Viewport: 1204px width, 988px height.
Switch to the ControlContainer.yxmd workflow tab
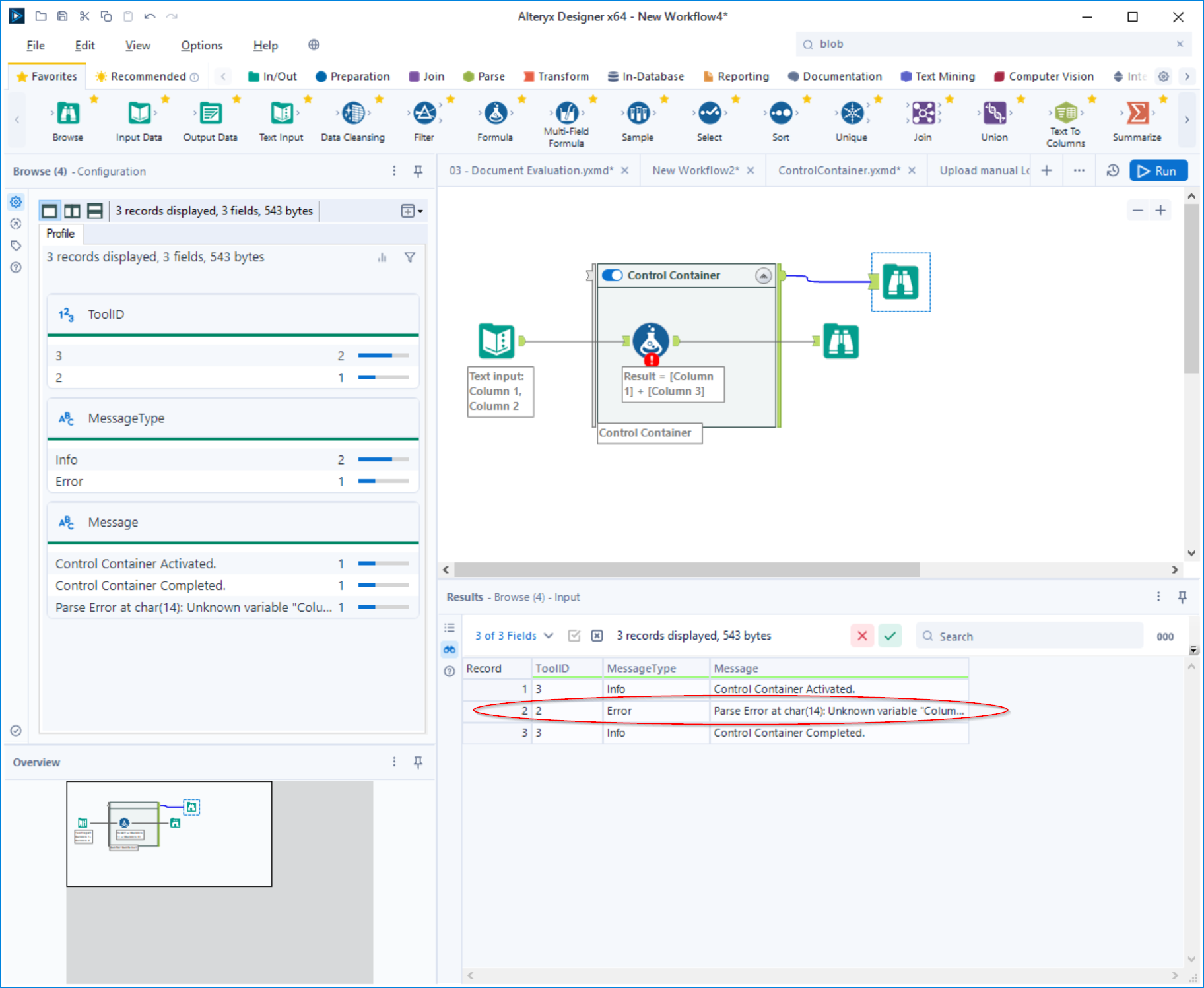pos(839,170)
